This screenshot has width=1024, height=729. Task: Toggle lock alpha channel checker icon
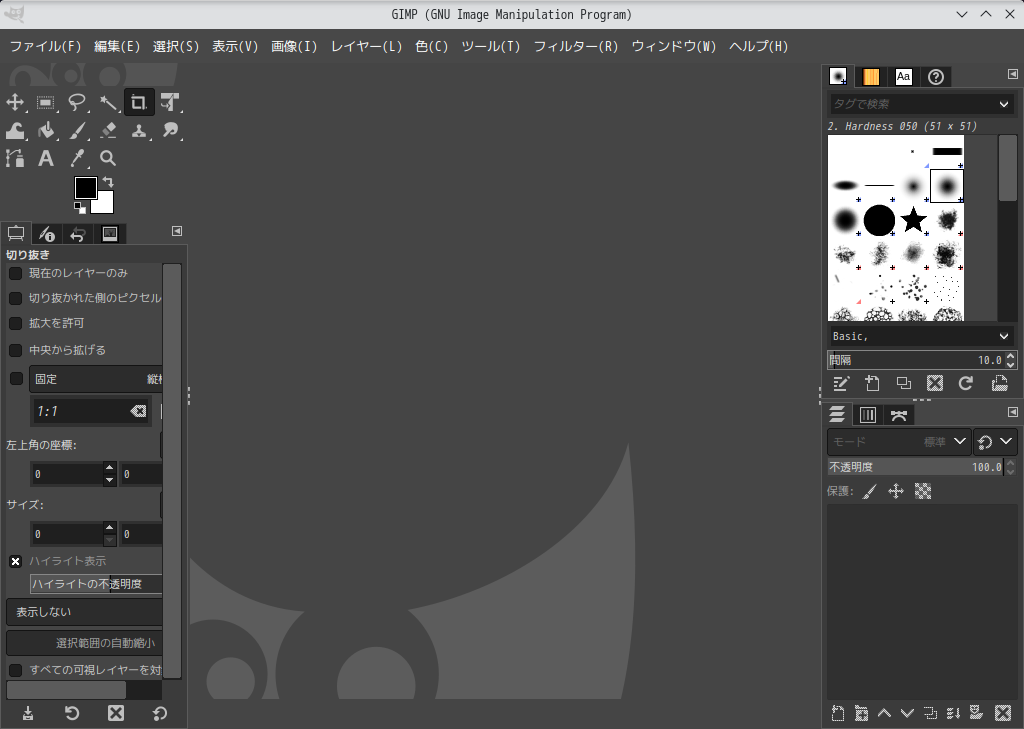(923, 491)
